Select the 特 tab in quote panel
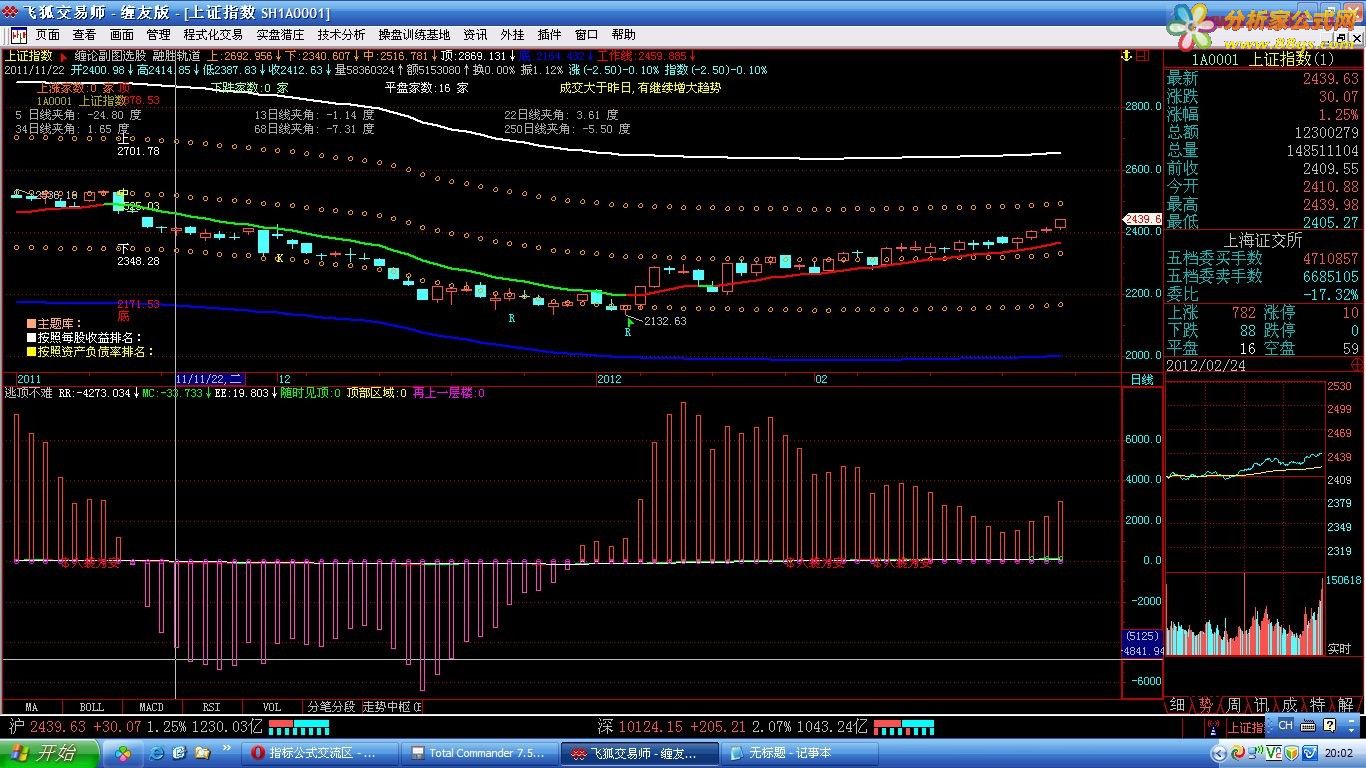 click(x=1317, y=705)
